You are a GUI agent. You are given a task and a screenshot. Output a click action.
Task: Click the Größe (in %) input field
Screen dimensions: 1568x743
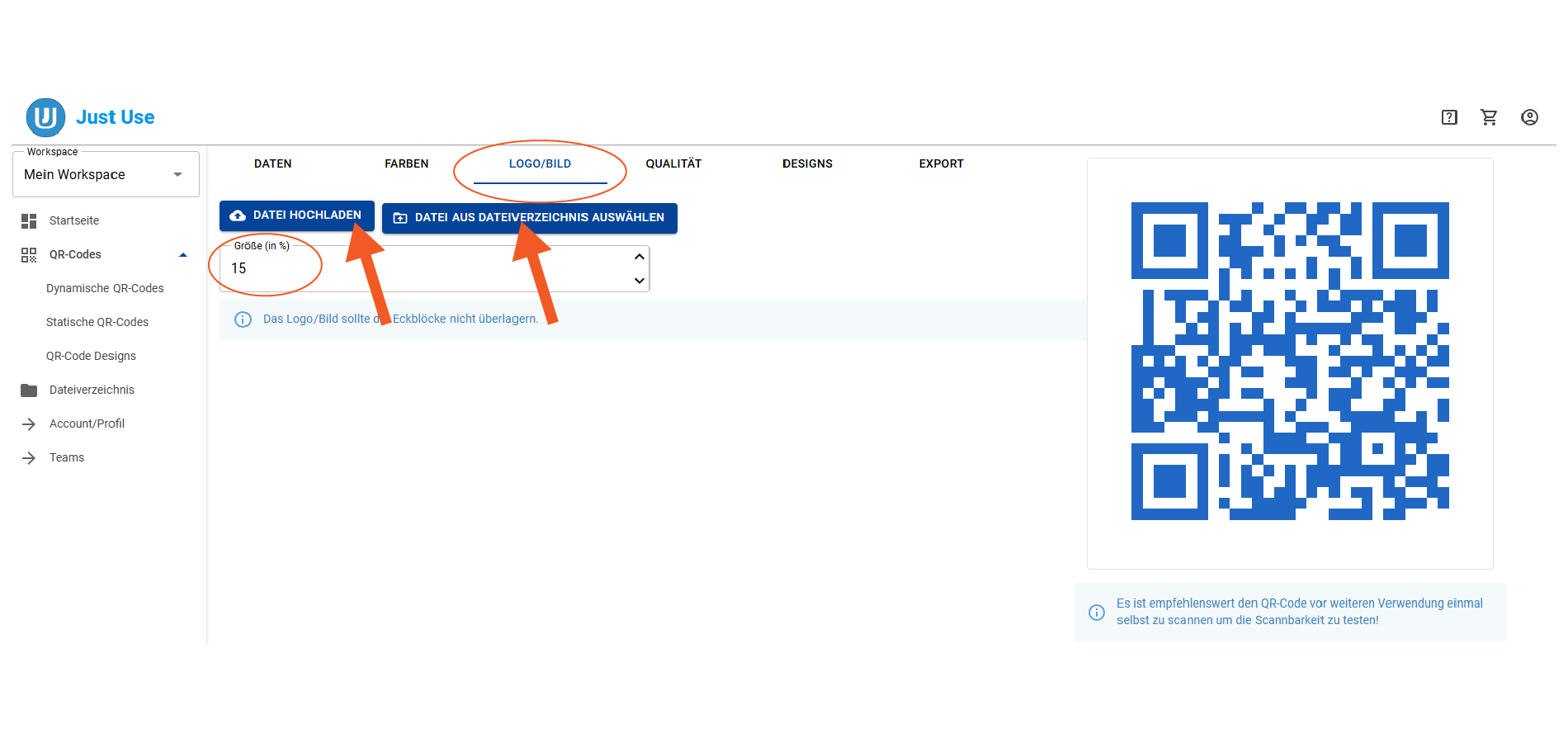point(435,268)
